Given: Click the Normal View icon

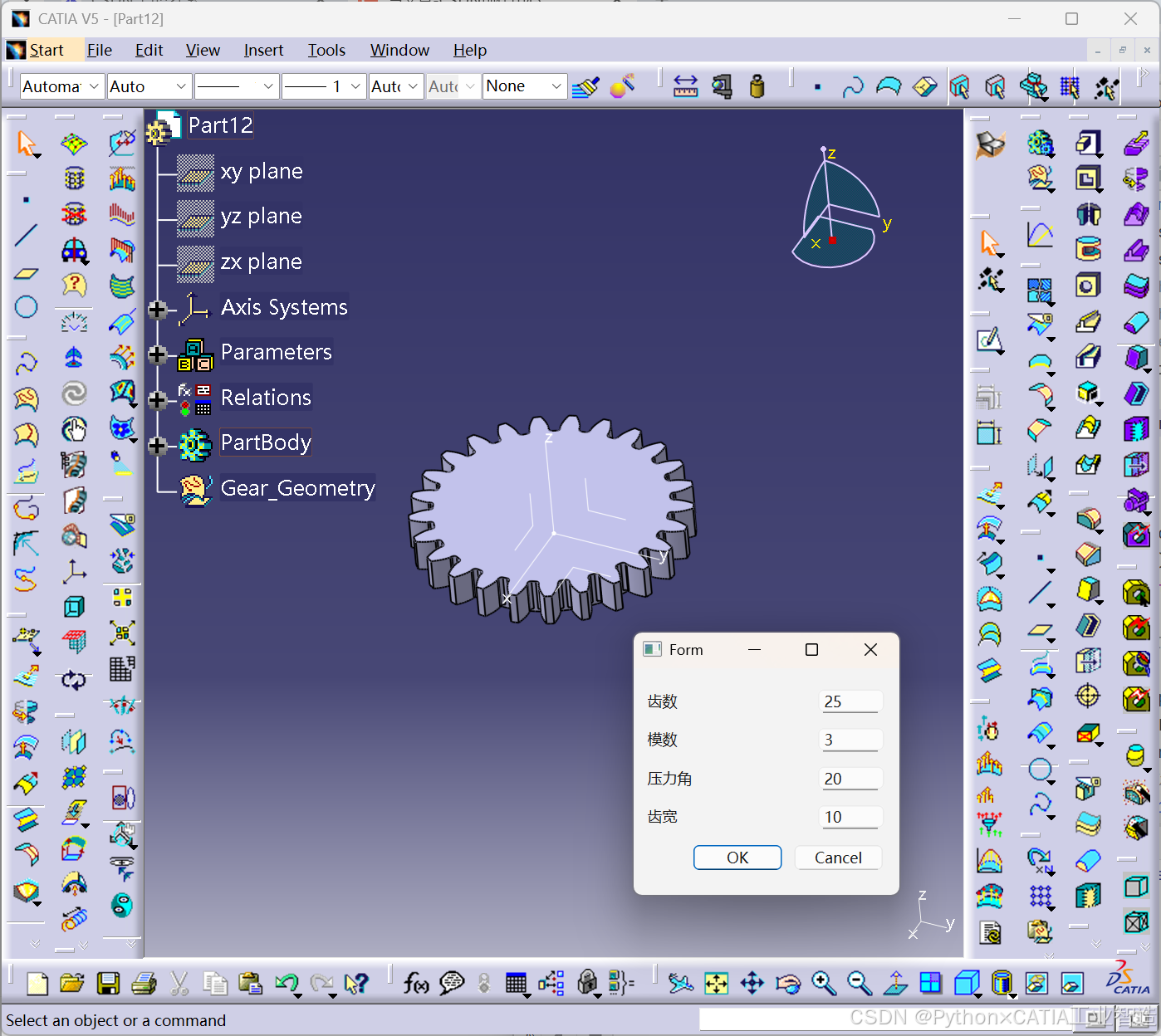Looking at the screenshot, I should tap(894, 984).
